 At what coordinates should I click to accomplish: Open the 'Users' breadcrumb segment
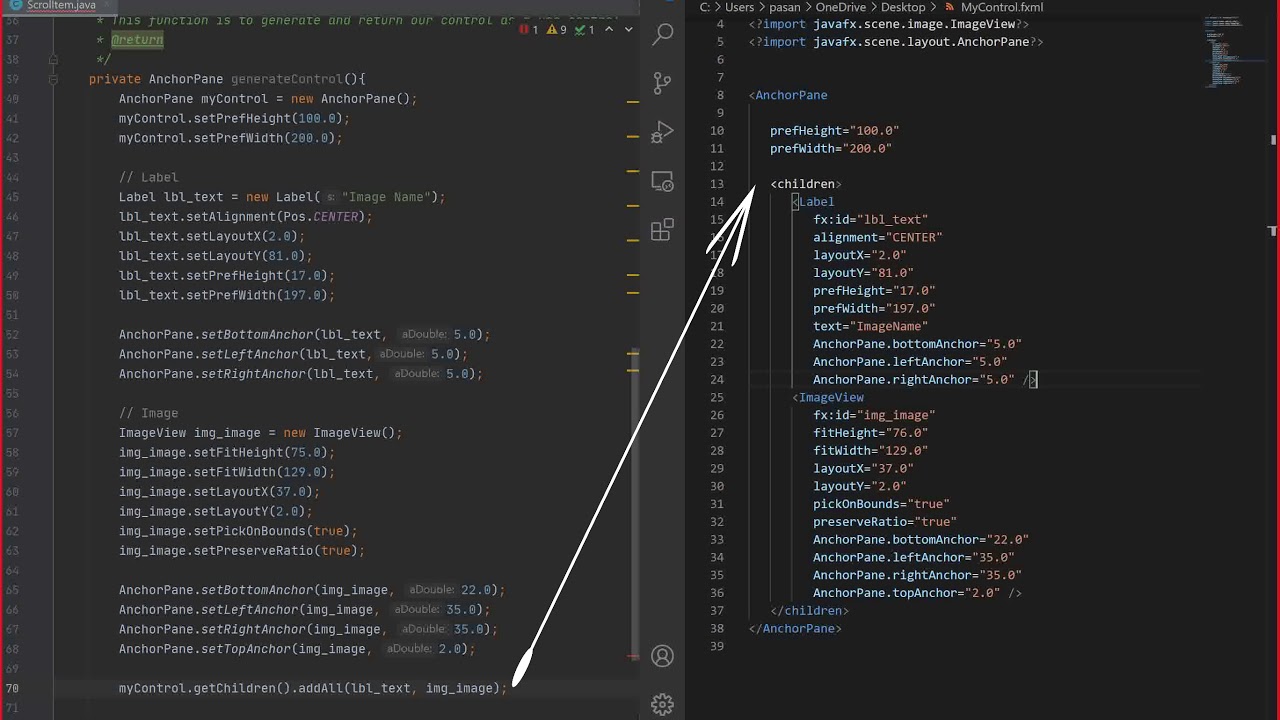pos(739,7)
